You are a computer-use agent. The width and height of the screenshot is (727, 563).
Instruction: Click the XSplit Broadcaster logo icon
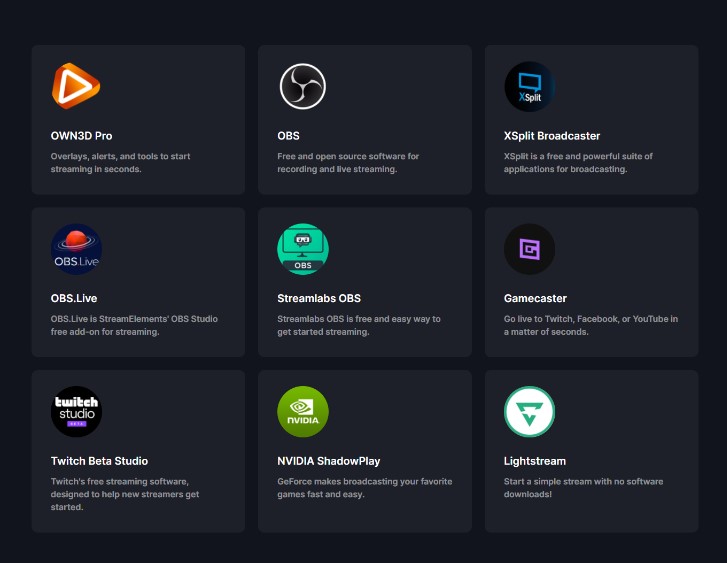click(529, 87)
